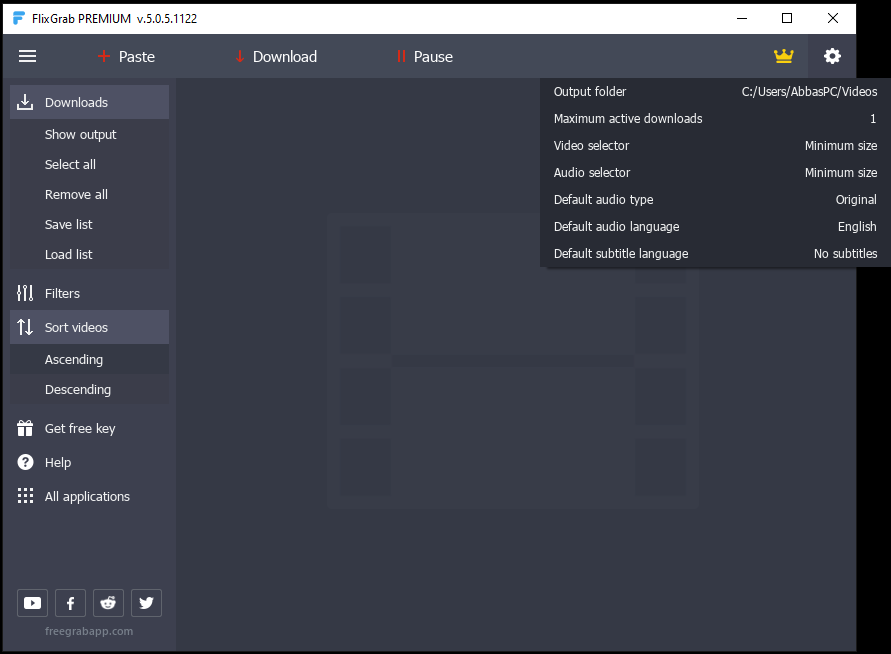Screen dimensions: 891x654
Task: Open Video selector Minimum size dropdown
Action: pos(840,145)
